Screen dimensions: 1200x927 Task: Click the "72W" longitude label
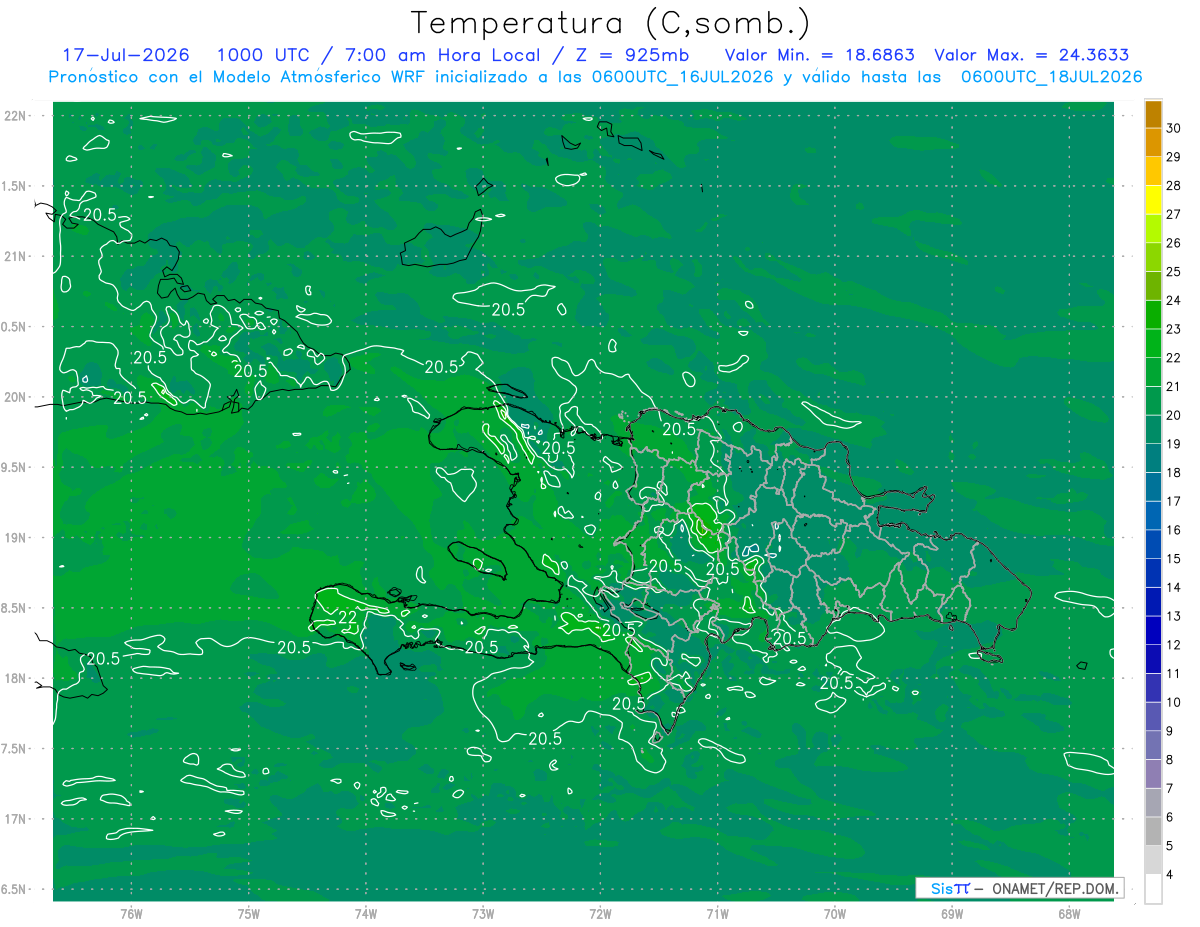(600, 914)
